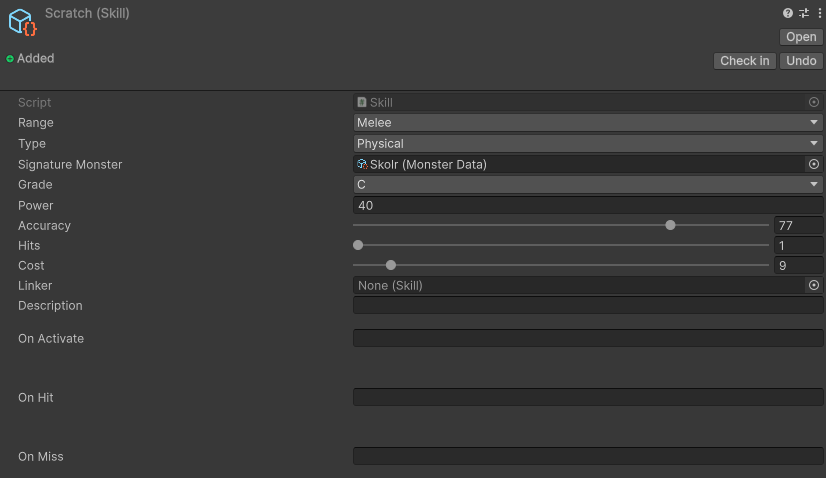Click the Skolr monster data icon
Viewport: 826px width, 478px height.
(362, 164)
